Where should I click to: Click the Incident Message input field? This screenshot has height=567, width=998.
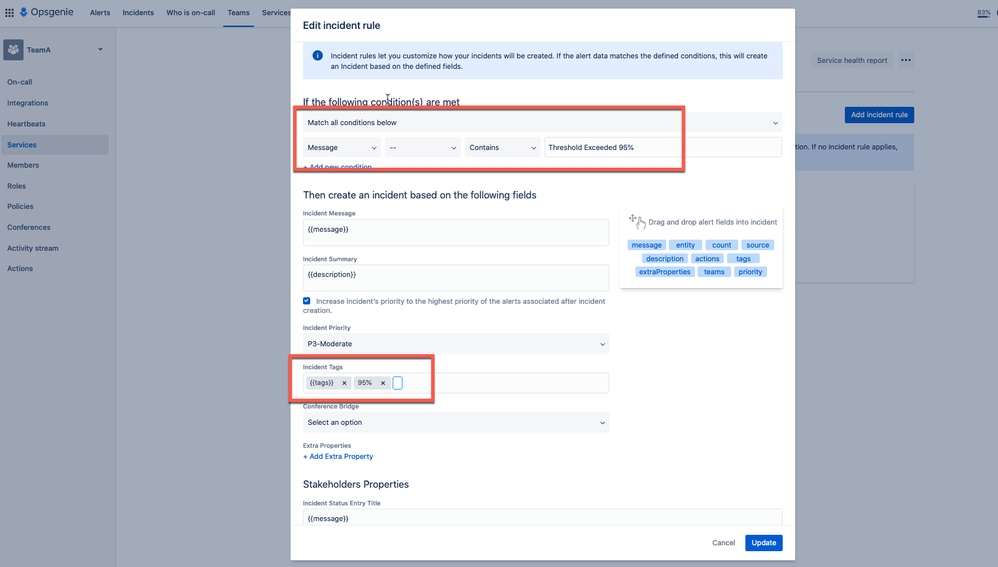point(456,233)
